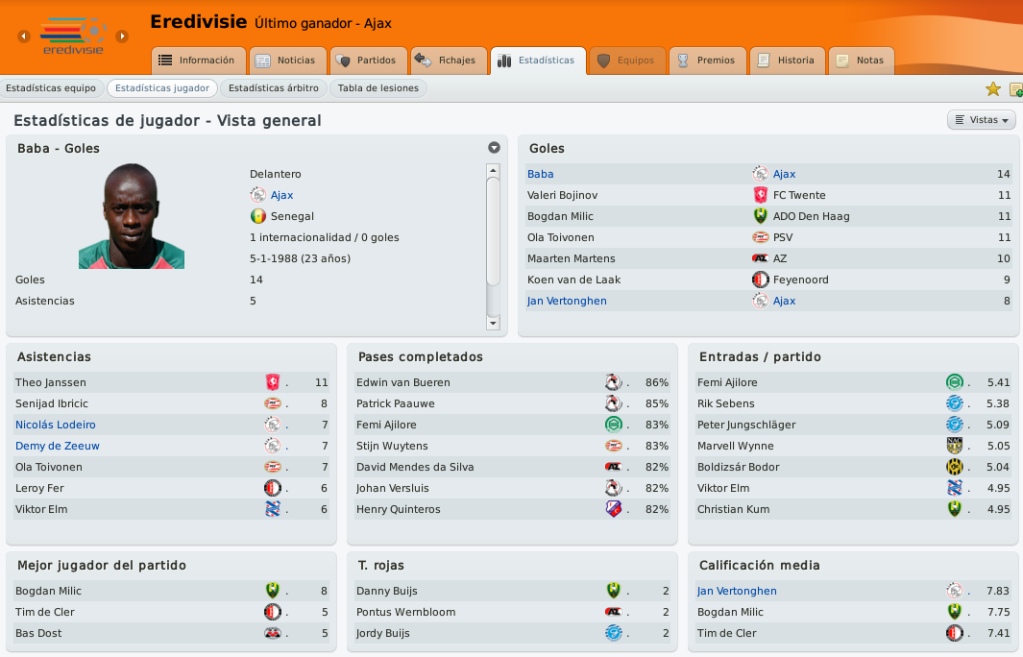Open the Partidos tab
1023x657 pixels.
(x=369, y=60)
